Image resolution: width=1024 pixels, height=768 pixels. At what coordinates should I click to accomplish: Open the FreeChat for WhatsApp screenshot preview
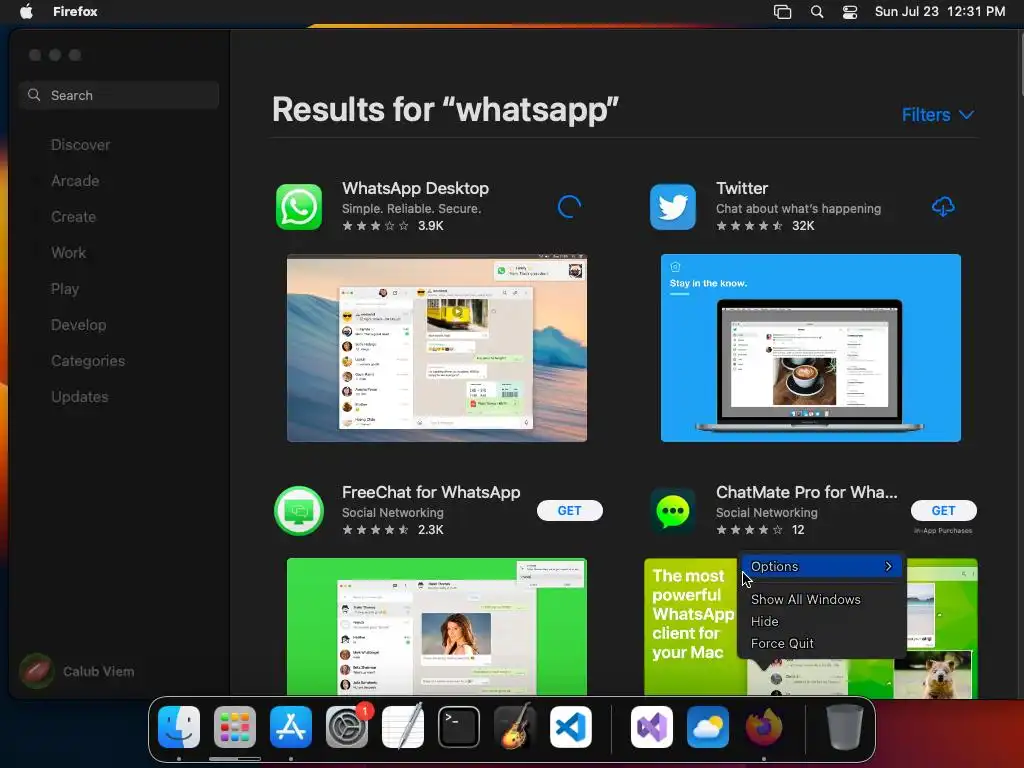[437, 627]
